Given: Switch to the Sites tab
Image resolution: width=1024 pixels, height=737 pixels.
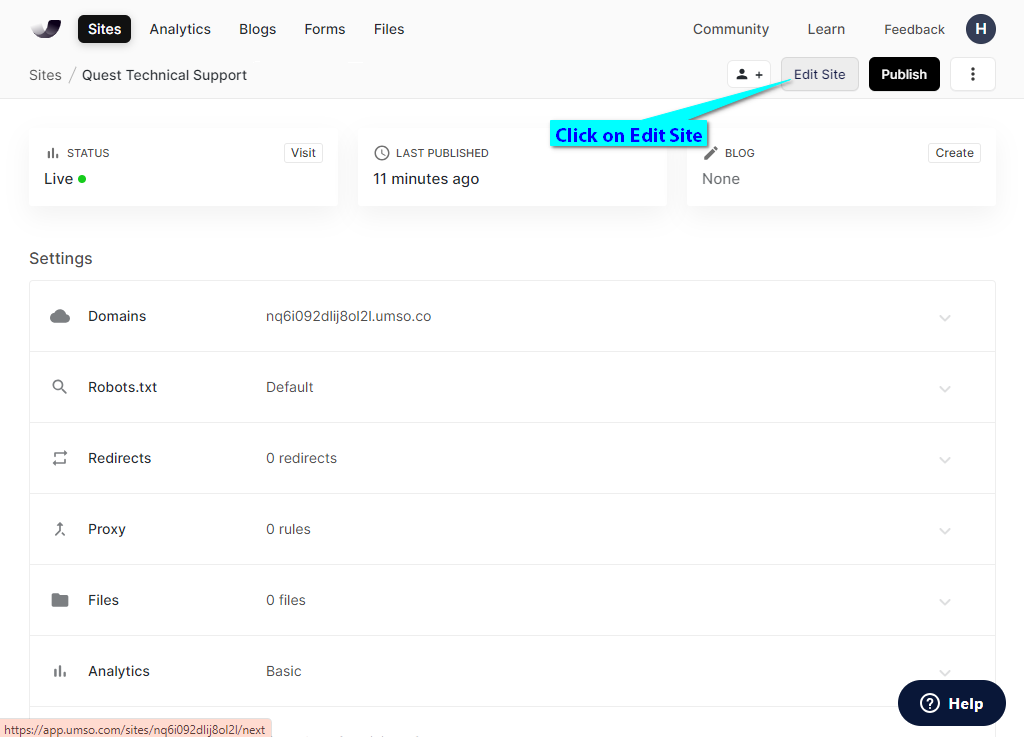Looking at the screenshot, I should pos(104,29).
